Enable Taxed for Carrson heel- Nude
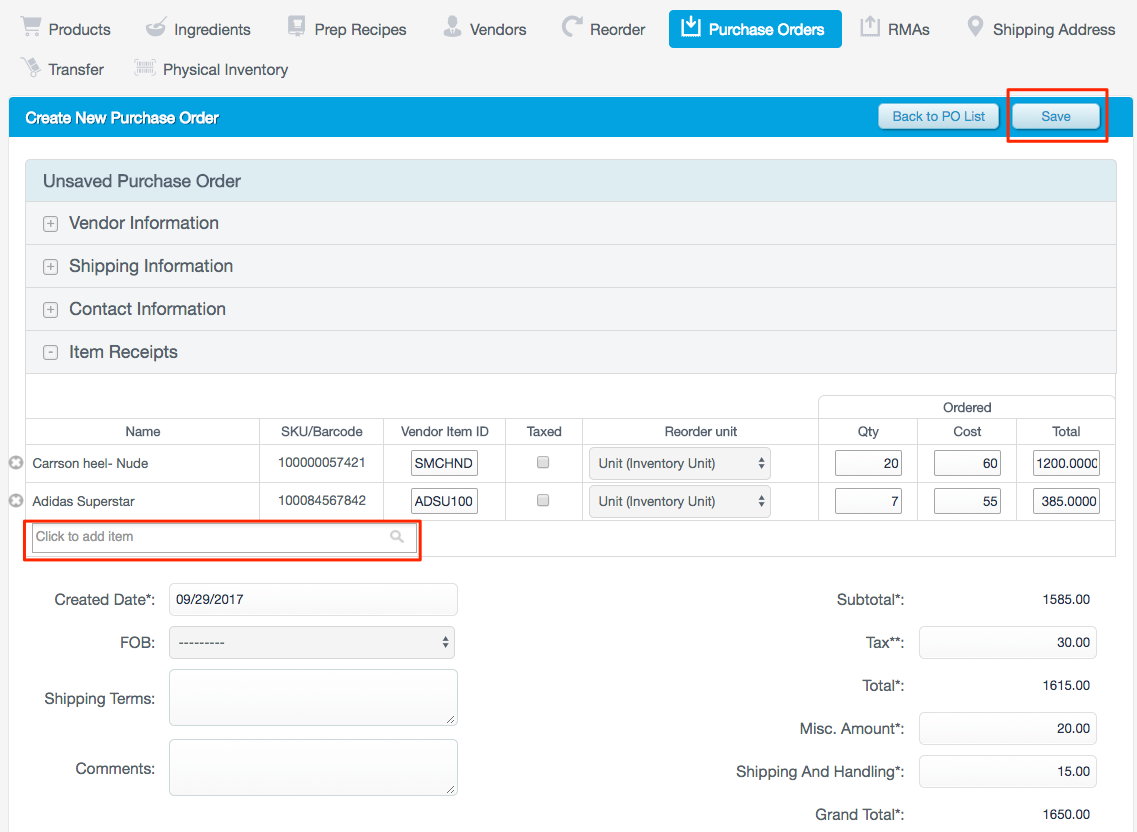This screenshot has height=832, width=1137. [543, 462]
